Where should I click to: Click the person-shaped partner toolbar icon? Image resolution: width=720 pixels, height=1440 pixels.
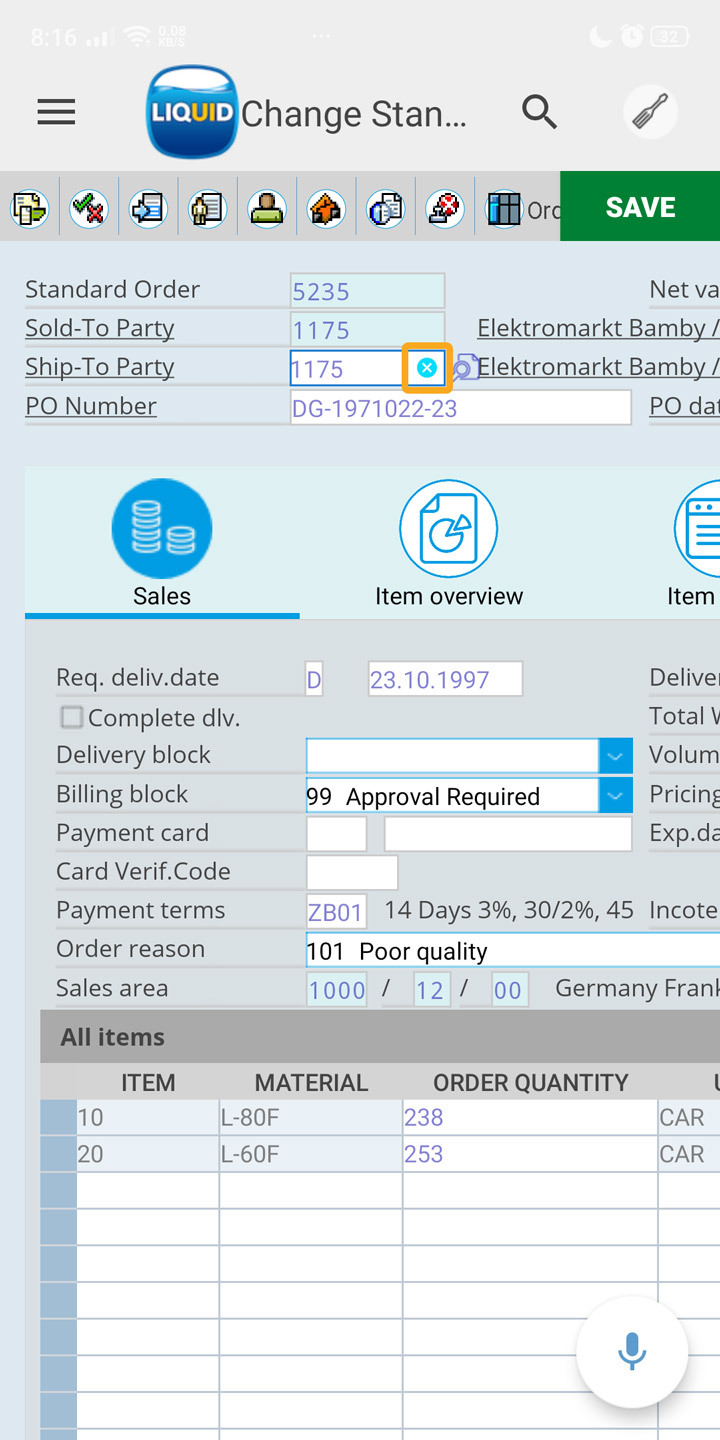pos(266,208)
